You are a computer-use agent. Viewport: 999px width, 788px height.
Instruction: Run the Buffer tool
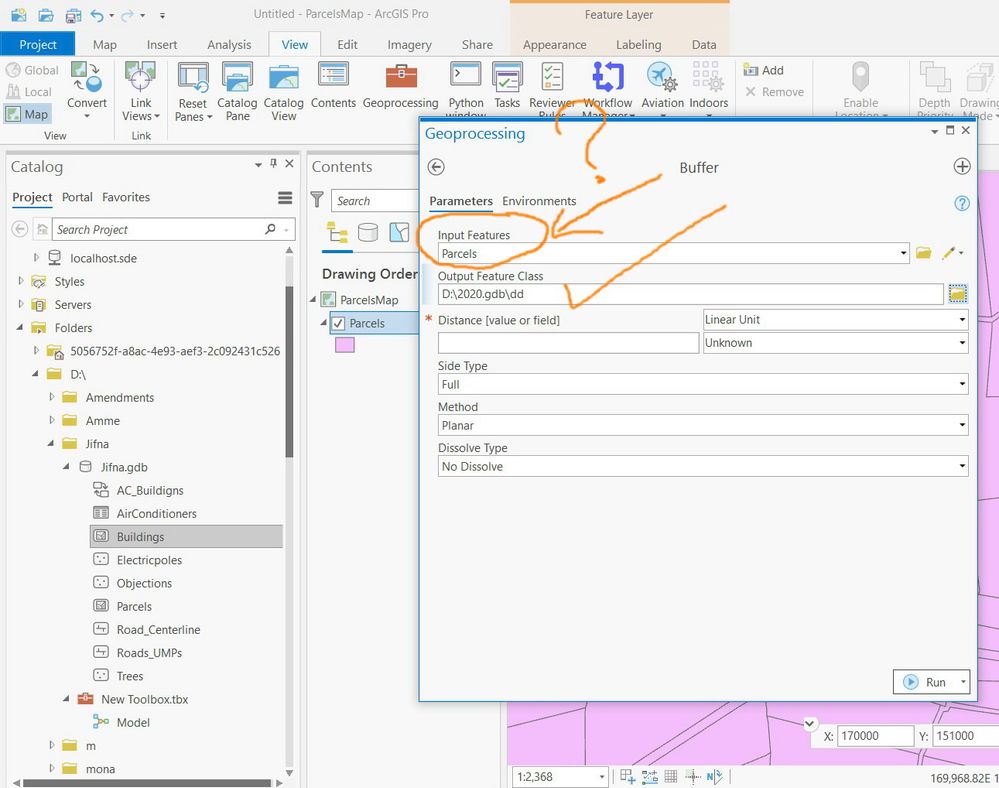pyautogui.click(x=926, y=682)
